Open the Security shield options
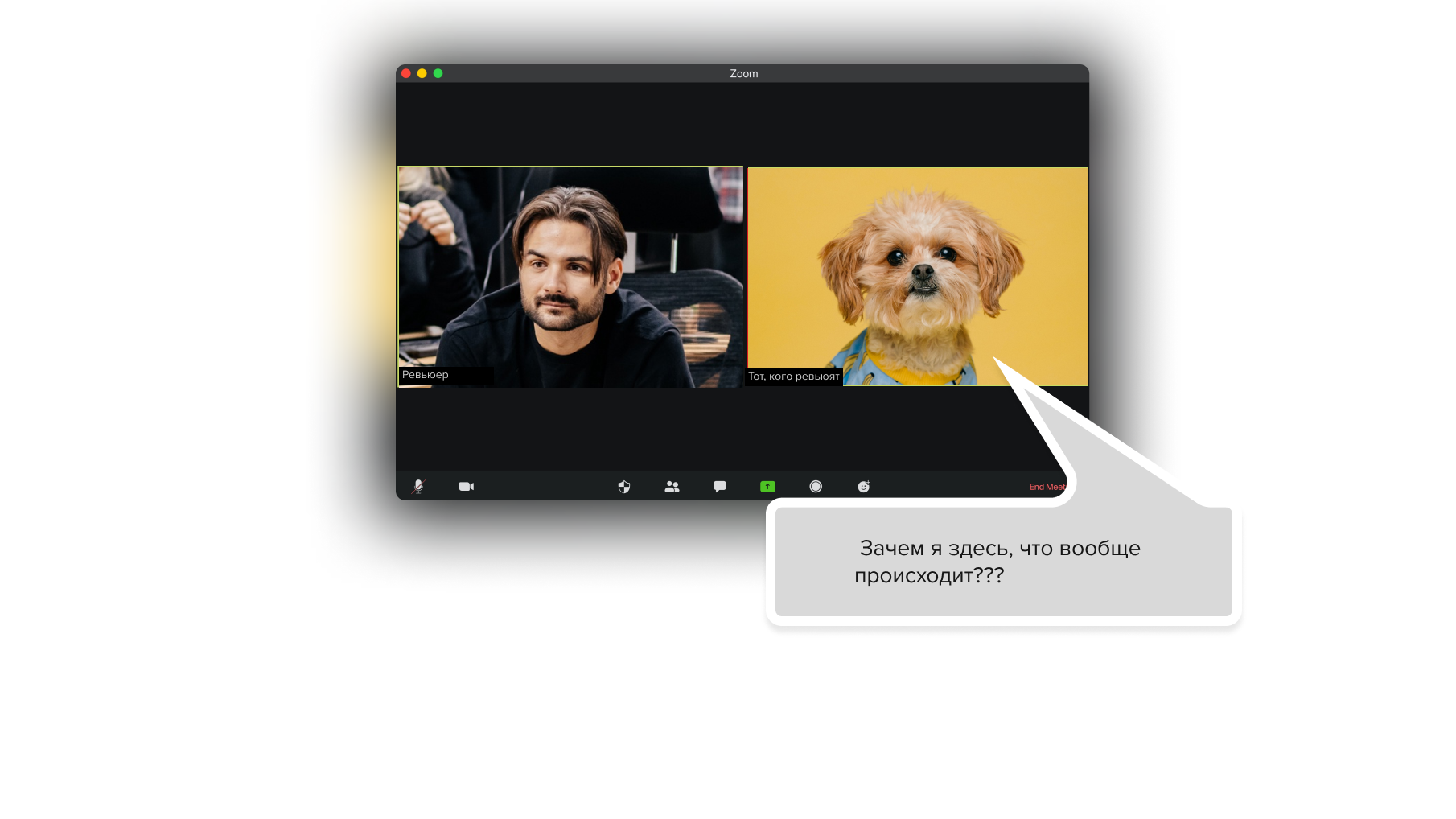This screenshot has height=819, width=1456. click(624, 487)
